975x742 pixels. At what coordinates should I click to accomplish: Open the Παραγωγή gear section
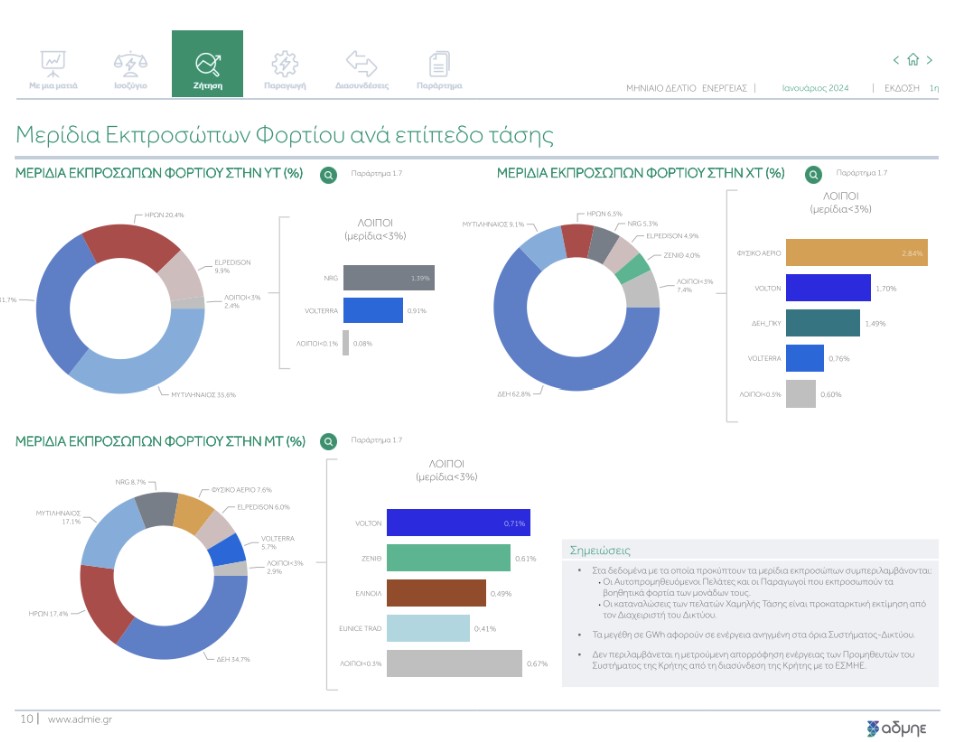284,69
